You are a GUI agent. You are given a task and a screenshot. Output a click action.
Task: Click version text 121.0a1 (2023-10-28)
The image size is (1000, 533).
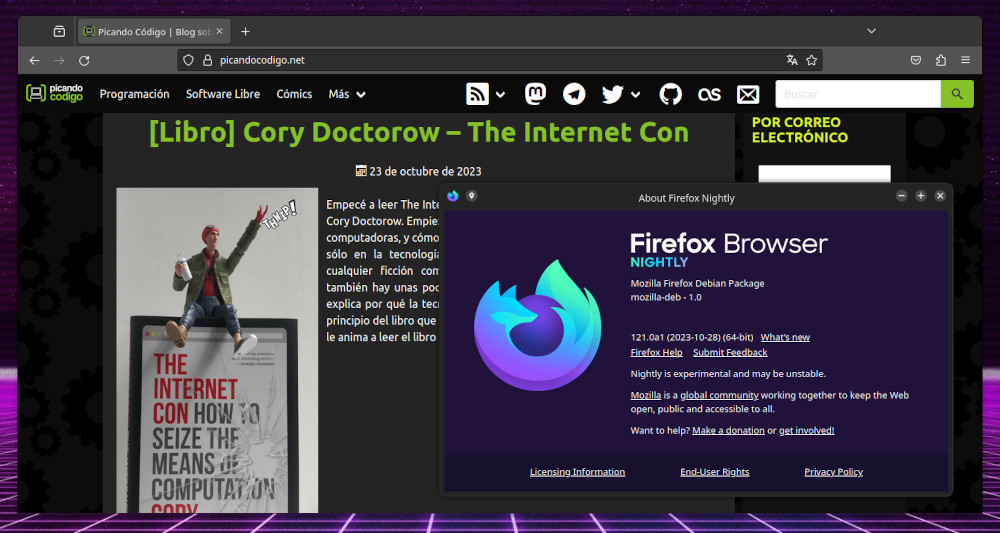click(692, 337)
